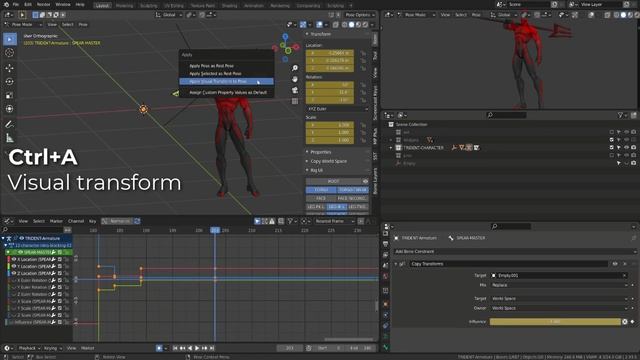Image resolution: width=640 pixels, height=360 pixels.
Task: Click the delete X on Copy Transforms constraint
Action: click(x=625, y=264)
